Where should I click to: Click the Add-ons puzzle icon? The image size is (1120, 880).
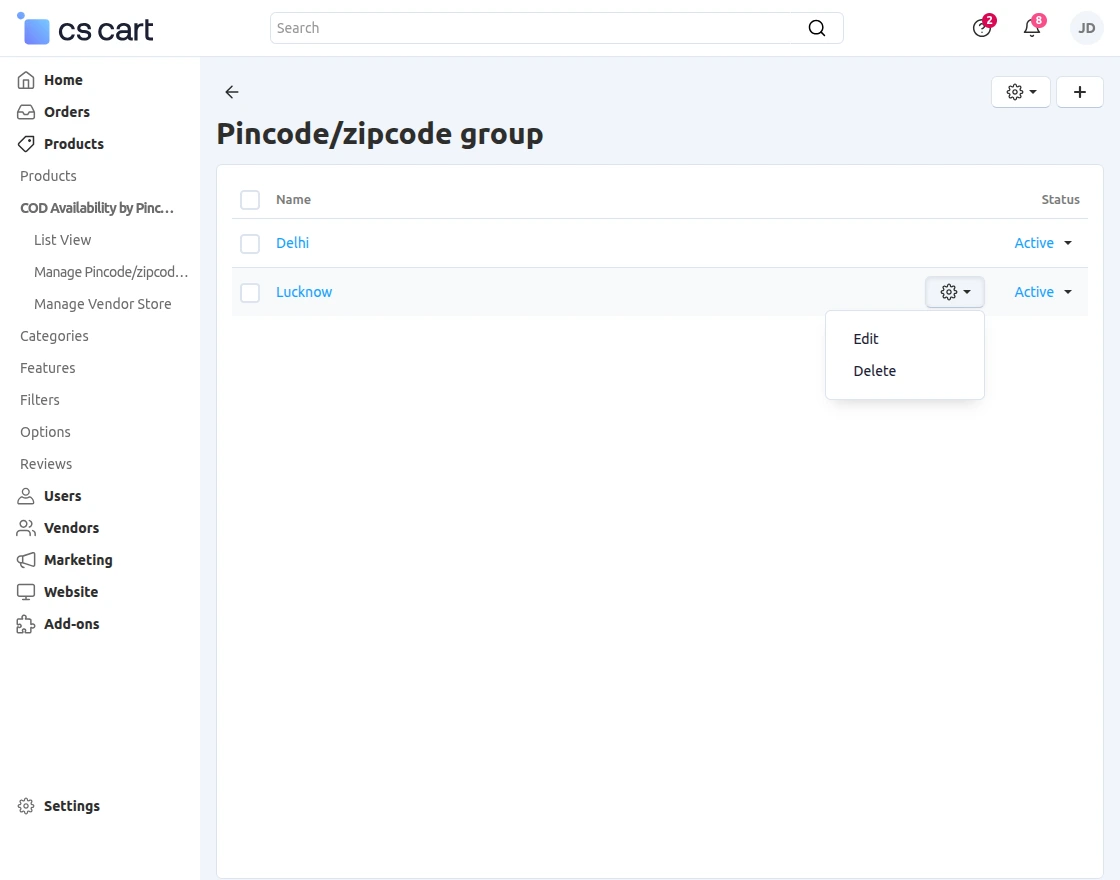(x=24, y=623)
